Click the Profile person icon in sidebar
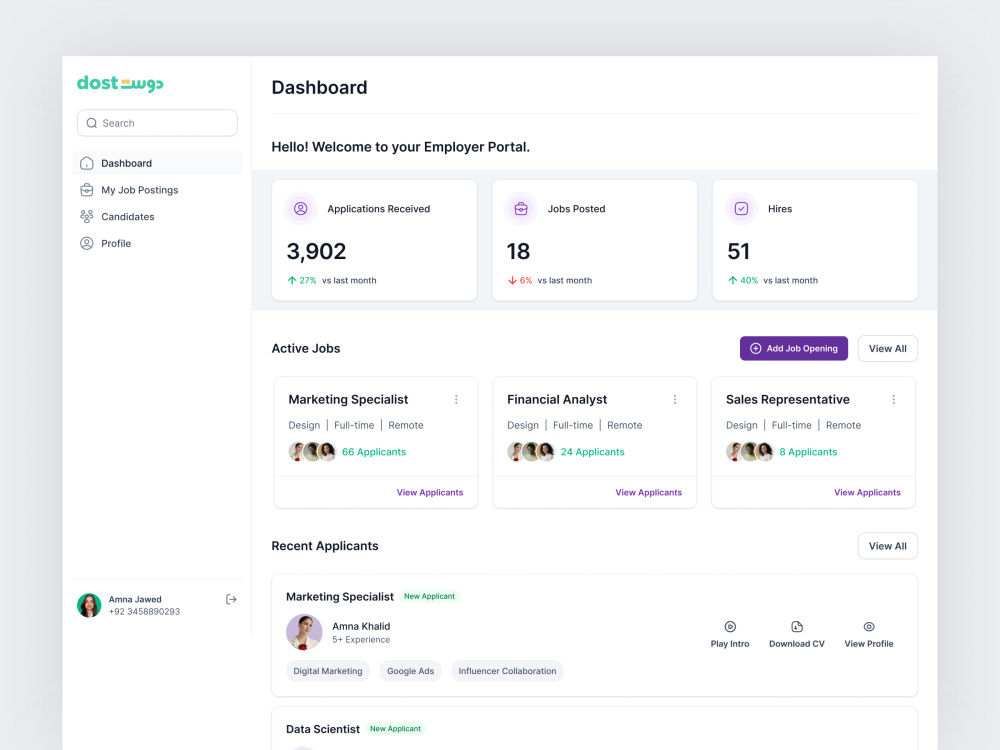The width and height of the screenshot is (1000, 750). tap(87, 244)
